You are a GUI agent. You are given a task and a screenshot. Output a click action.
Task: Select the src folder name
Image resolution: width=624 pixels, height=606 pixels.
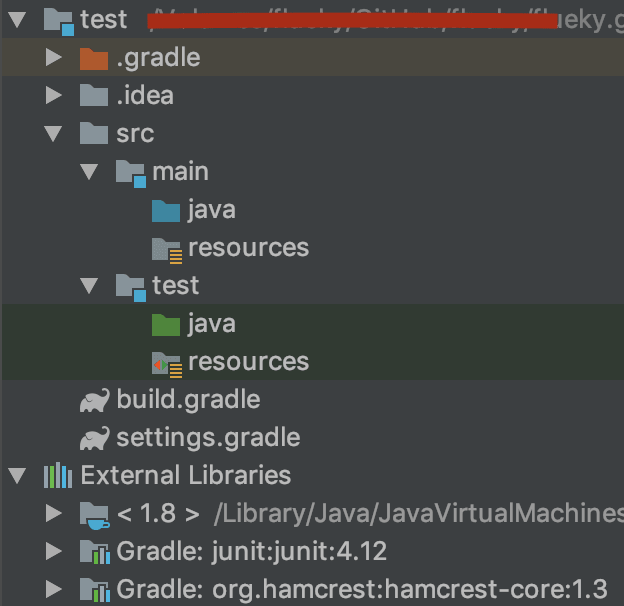click(x=135, y=134)
